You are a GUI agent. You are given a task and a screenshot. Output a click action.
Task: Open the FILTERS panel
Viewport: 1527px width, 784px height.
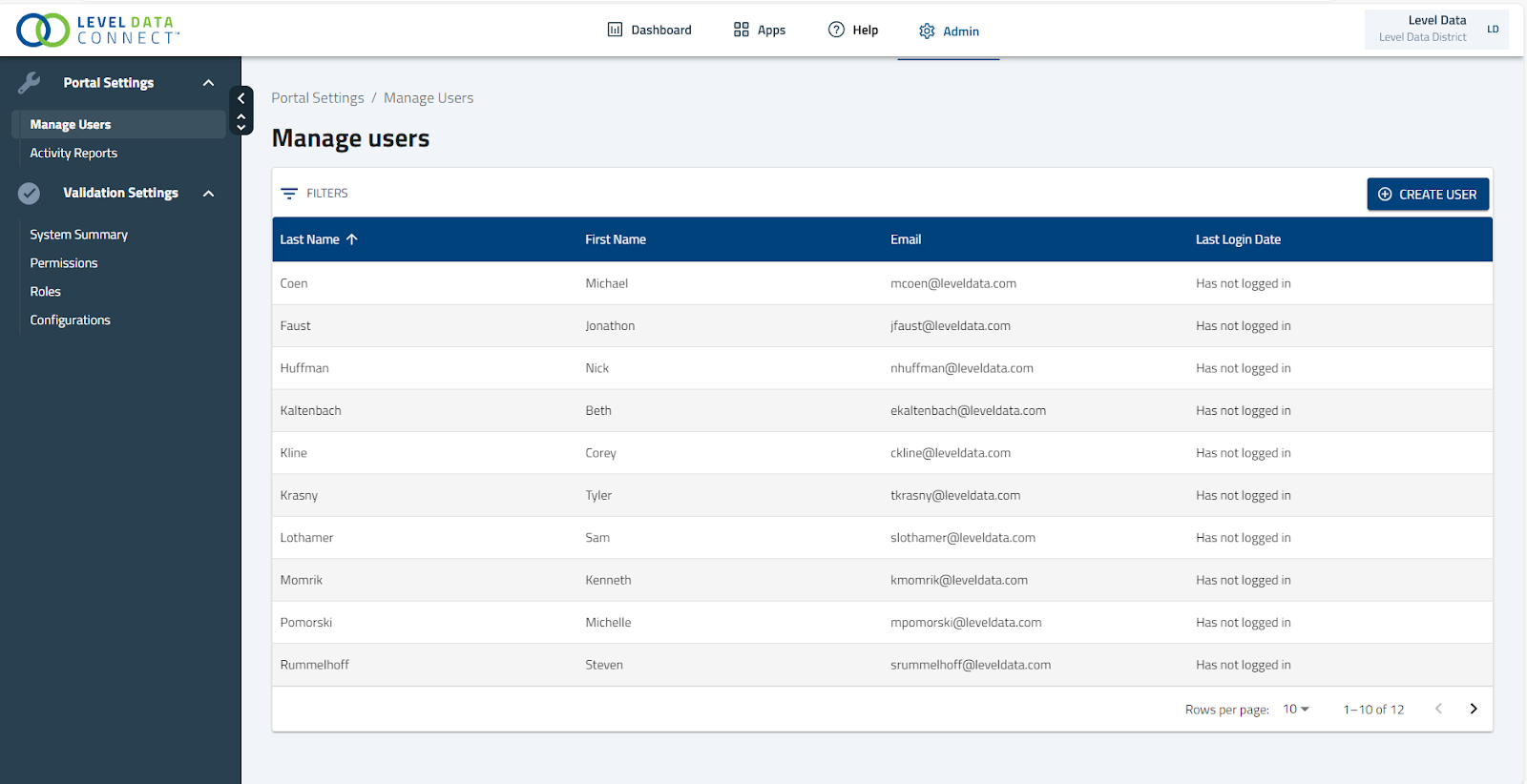tap(315, 194)
